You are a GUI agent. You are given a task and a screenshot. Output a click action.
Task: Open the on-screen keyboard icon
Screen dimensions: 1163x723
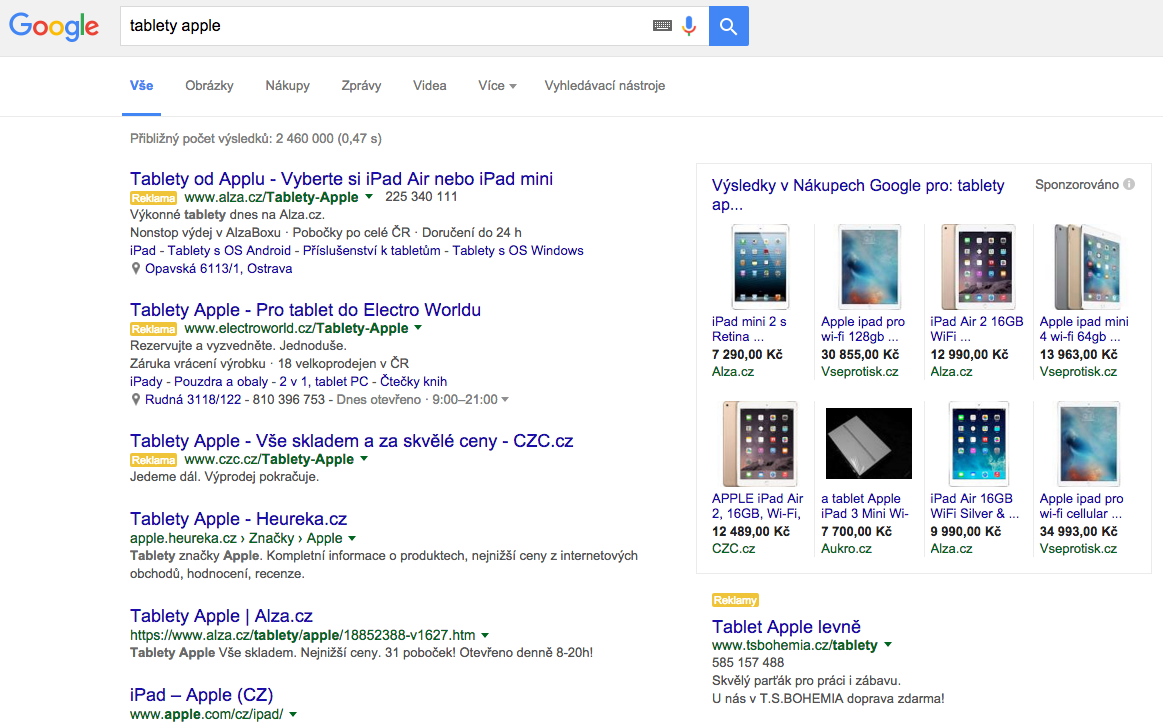[662, 26]
